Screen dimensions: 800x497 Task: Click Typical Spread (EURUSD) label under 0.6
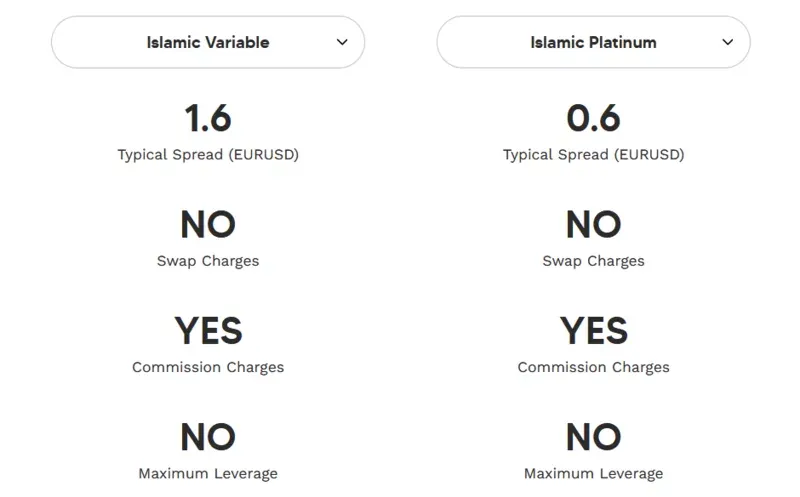[593, 155]
